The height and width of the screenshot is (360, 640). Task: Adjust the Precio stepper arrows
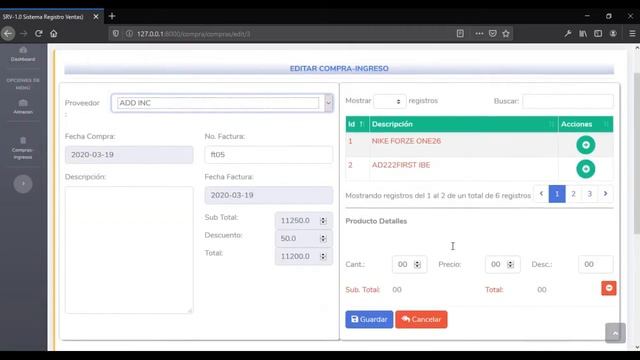pyautogui.click(x=510, y=264)
